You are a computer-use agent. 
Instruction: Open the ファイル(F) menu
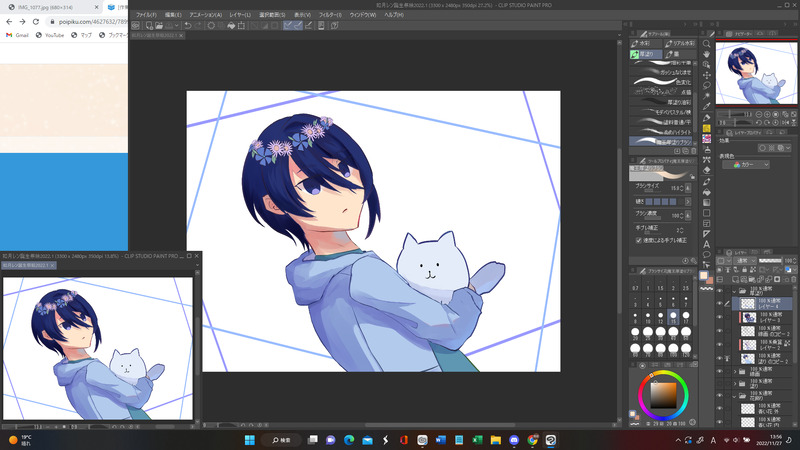[146, 15]
